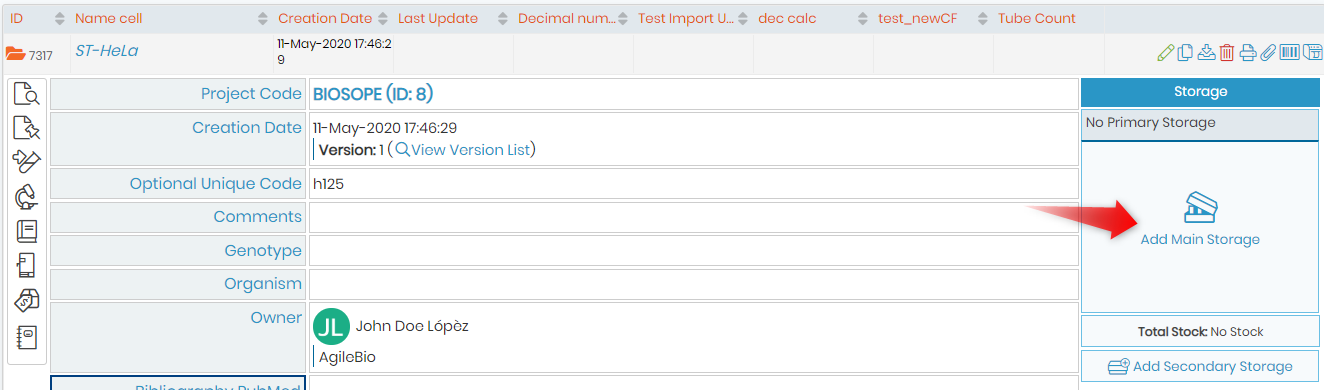
Task: Click the duplicate record icon
Action: pos(1185,53)
